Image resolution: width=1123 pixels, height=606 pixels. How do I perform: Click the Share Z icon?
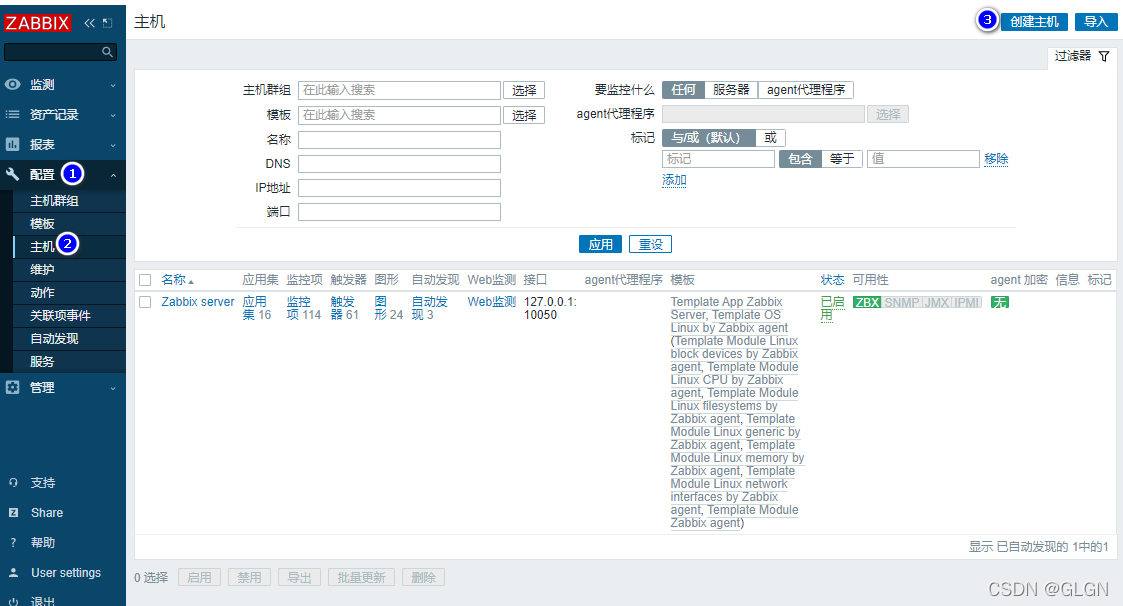coord(13,513)
